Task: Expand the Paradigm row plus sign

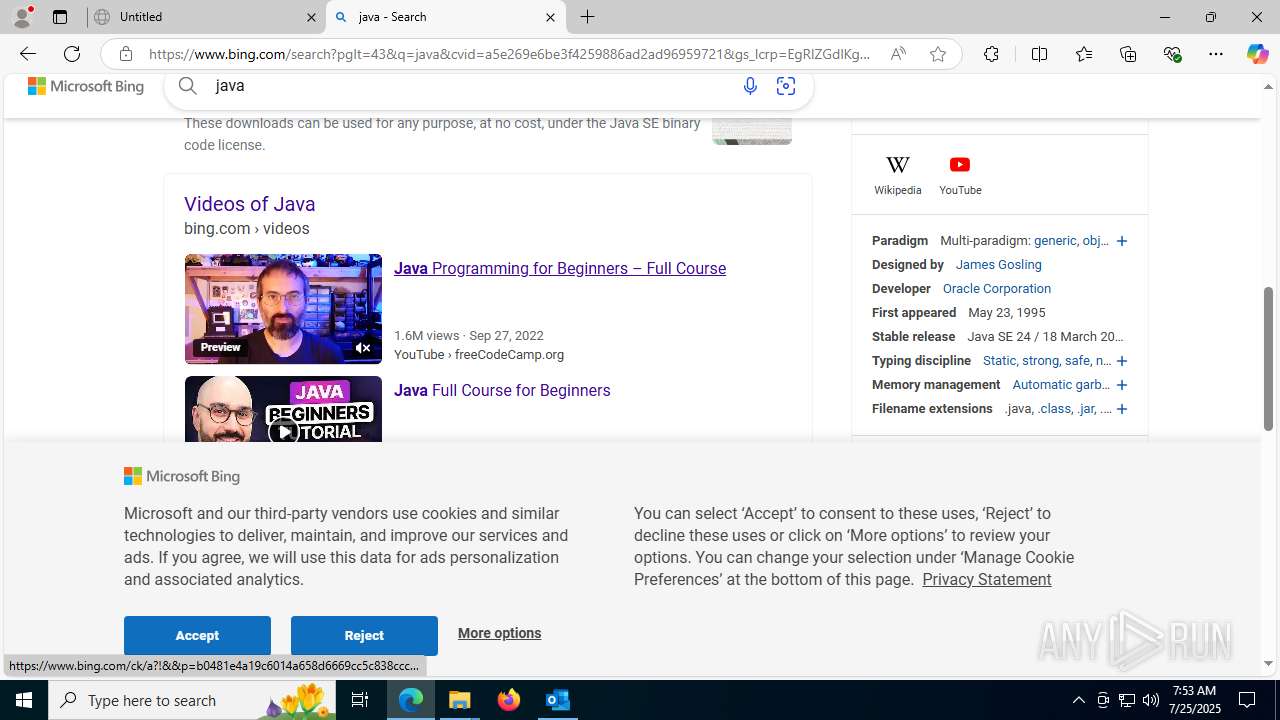Action: pyautogui.click(x=1122, y=241)
